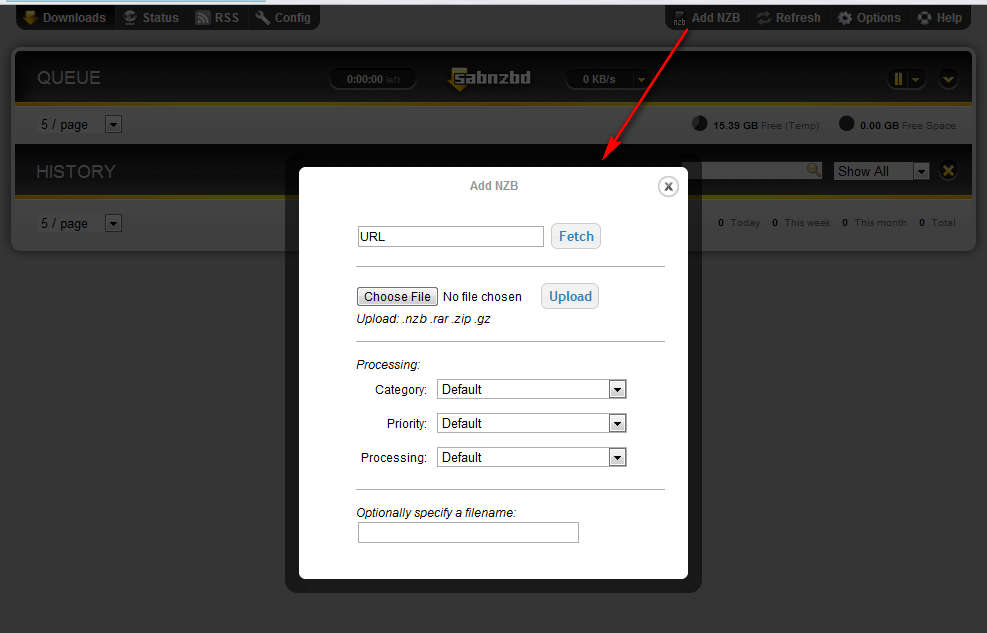Click the 15.39 GB Free (Temp) text
This screenshot has height=633, width=987.
click(766, 126)
